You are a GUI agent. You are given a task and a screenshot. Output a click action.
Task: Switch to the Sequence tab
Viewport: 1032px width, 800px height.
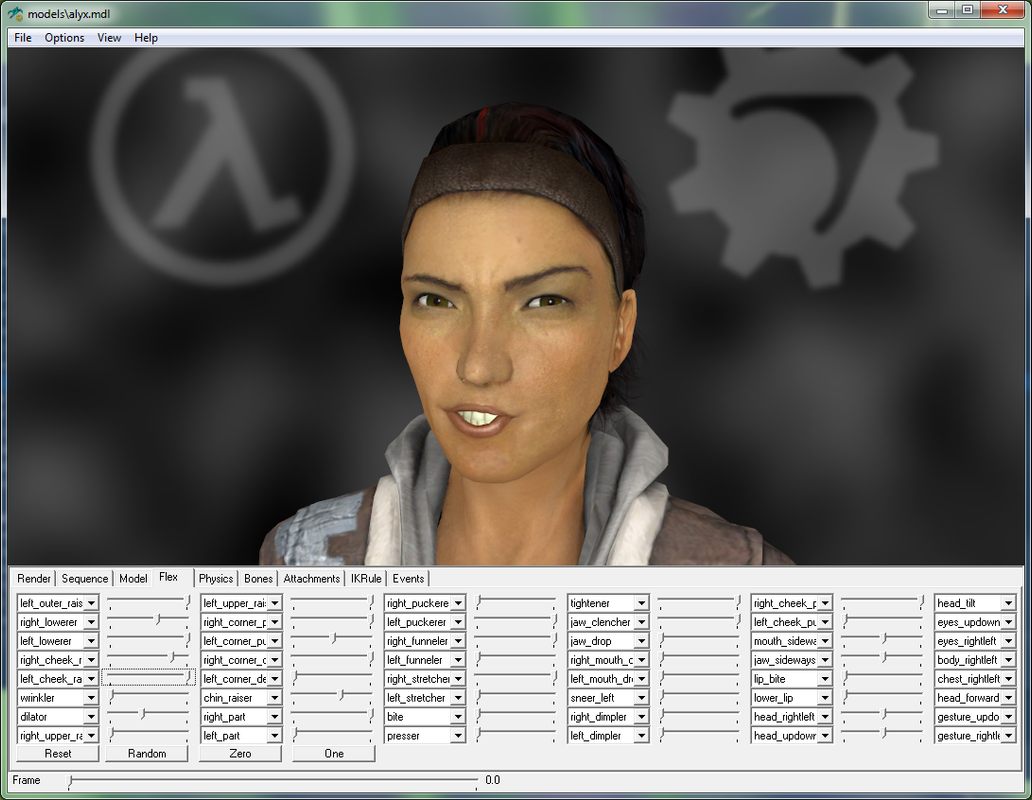point(85,578)
